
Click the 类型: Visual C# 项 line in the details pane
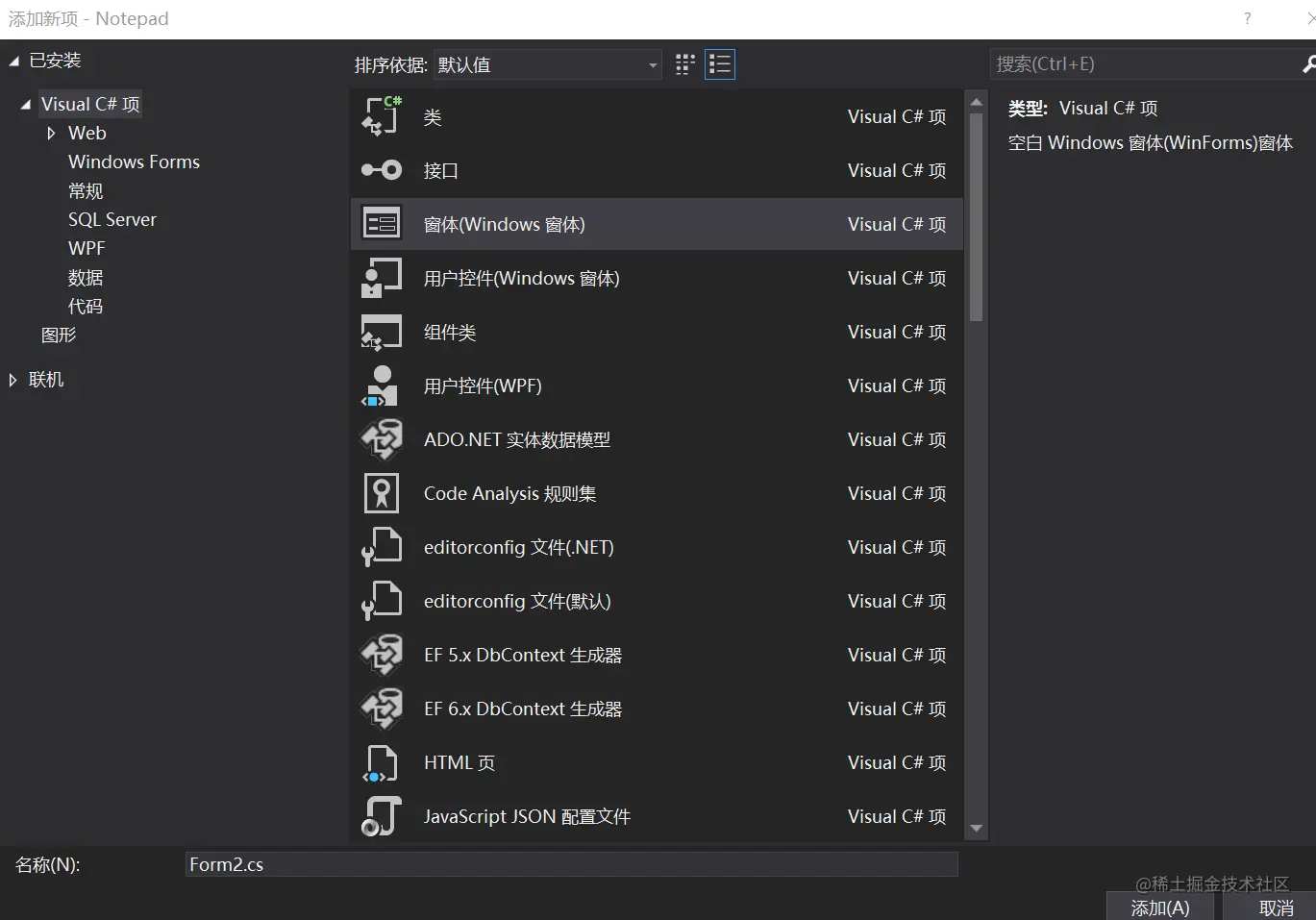coord(1082,109)
